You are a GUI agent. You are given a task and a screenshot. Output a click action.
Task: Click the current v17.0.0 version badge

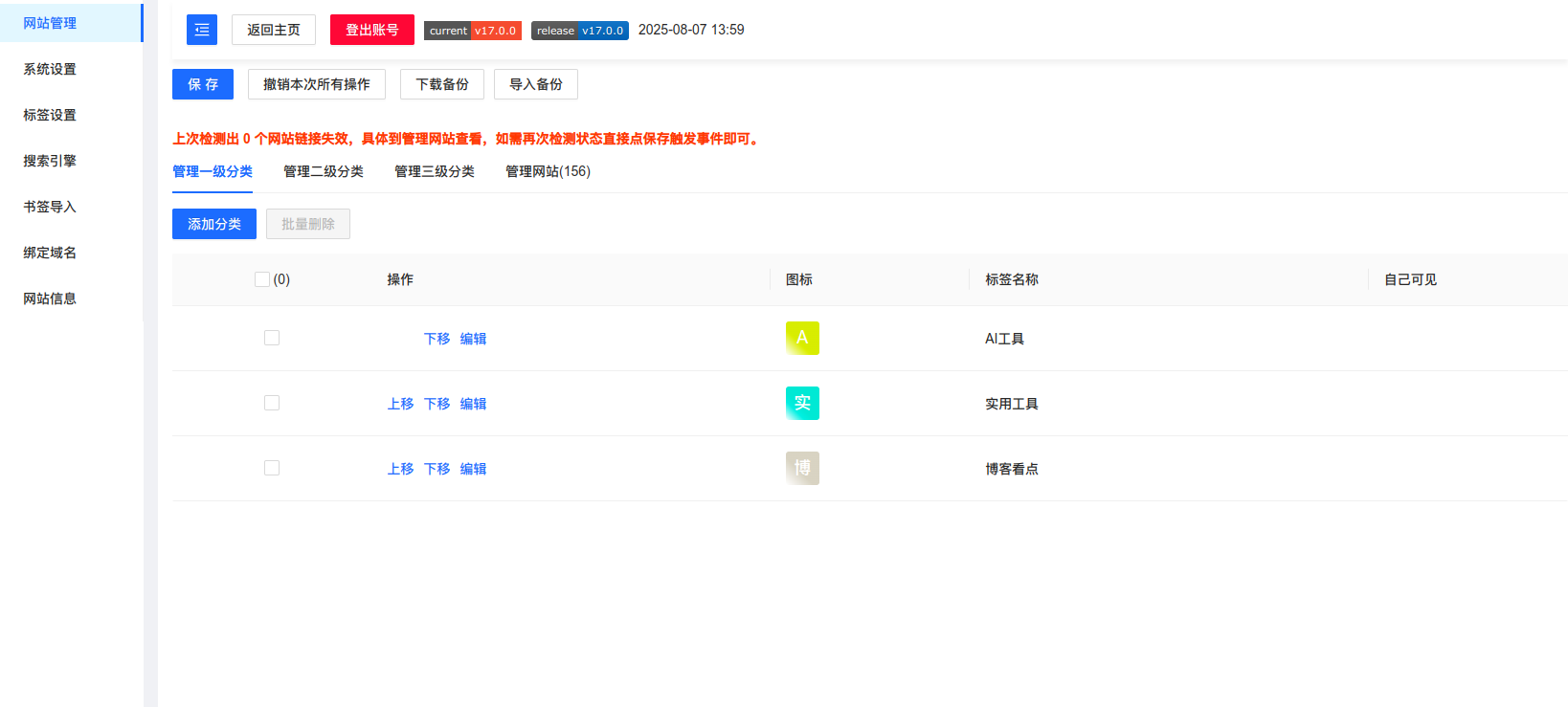[473, 31]
